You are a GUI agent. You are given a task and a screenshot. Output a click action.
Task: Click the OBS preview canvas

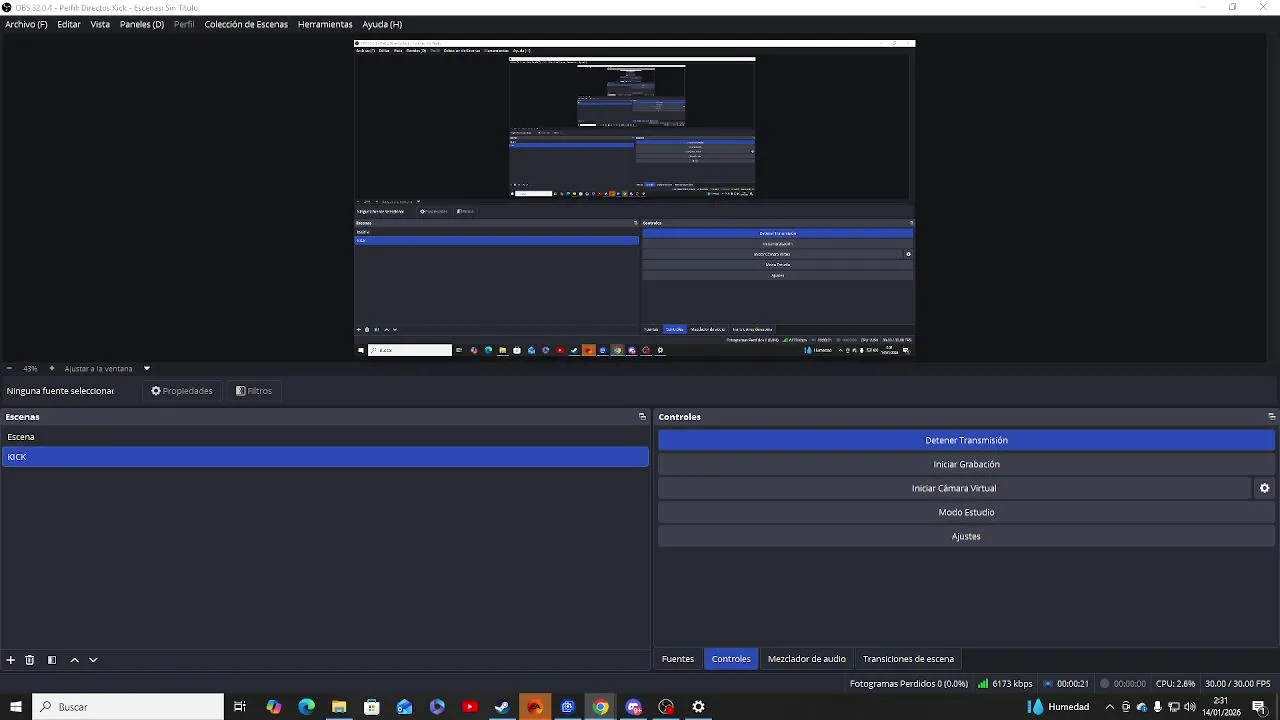[635, 198]
